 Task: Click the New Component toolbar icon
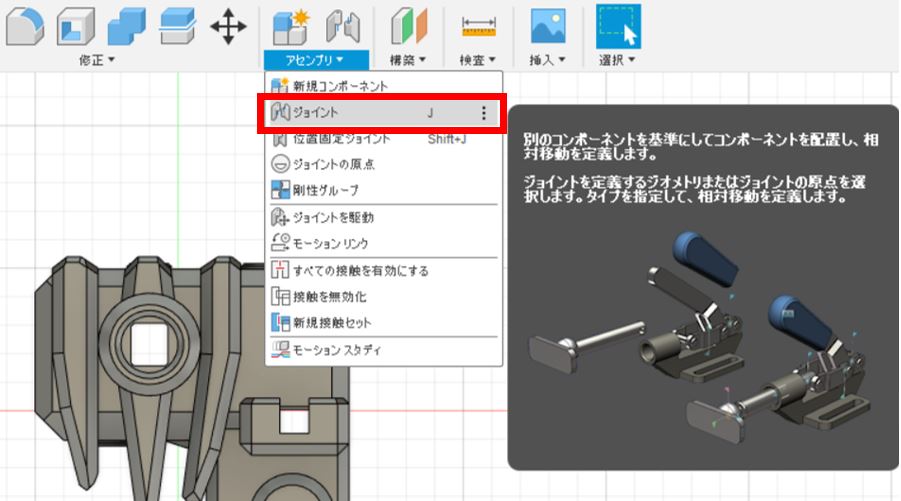point(291,26)
